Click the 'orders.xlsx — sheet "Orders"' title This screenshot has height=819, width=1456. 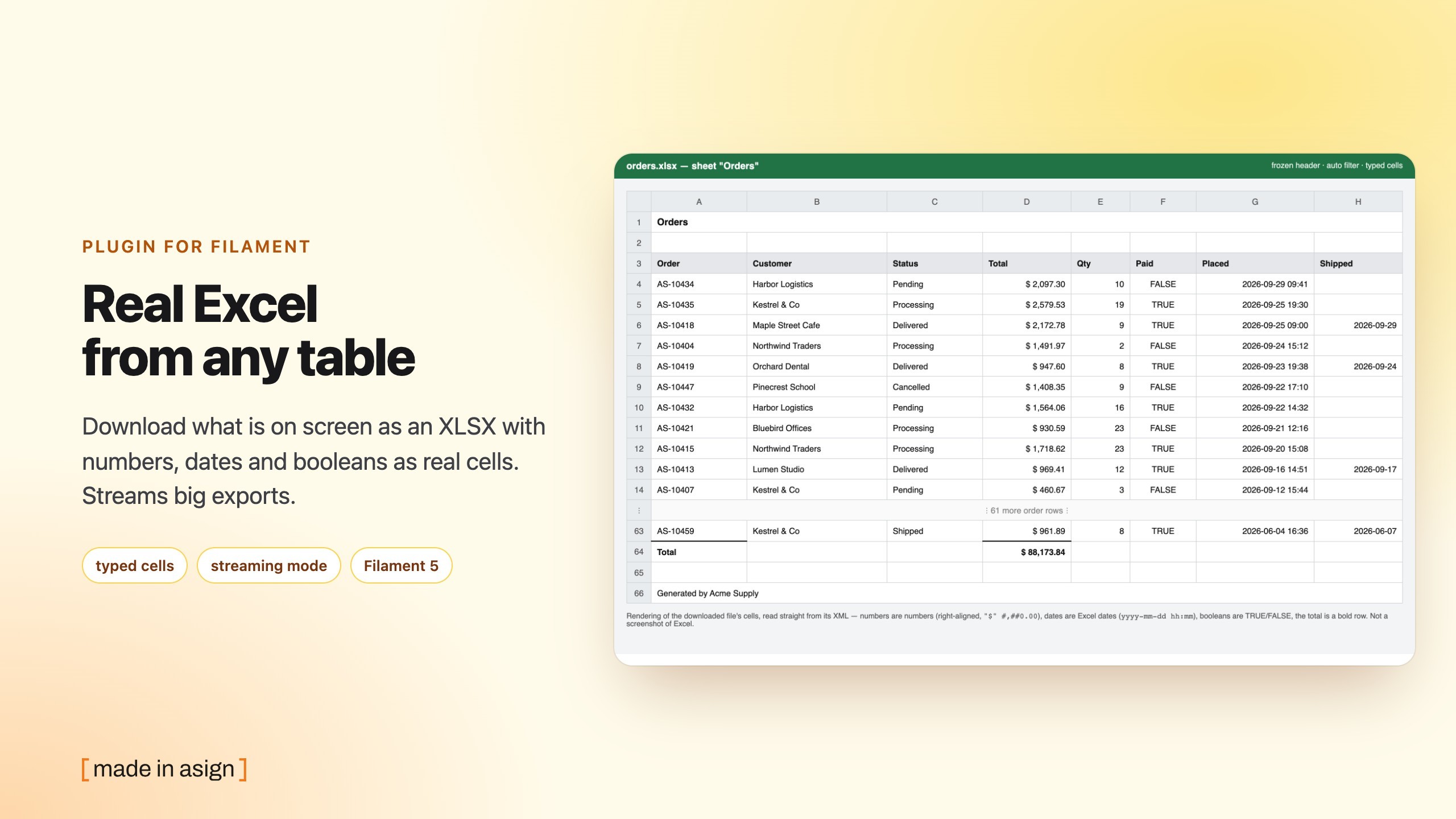(x=692, y=166)
